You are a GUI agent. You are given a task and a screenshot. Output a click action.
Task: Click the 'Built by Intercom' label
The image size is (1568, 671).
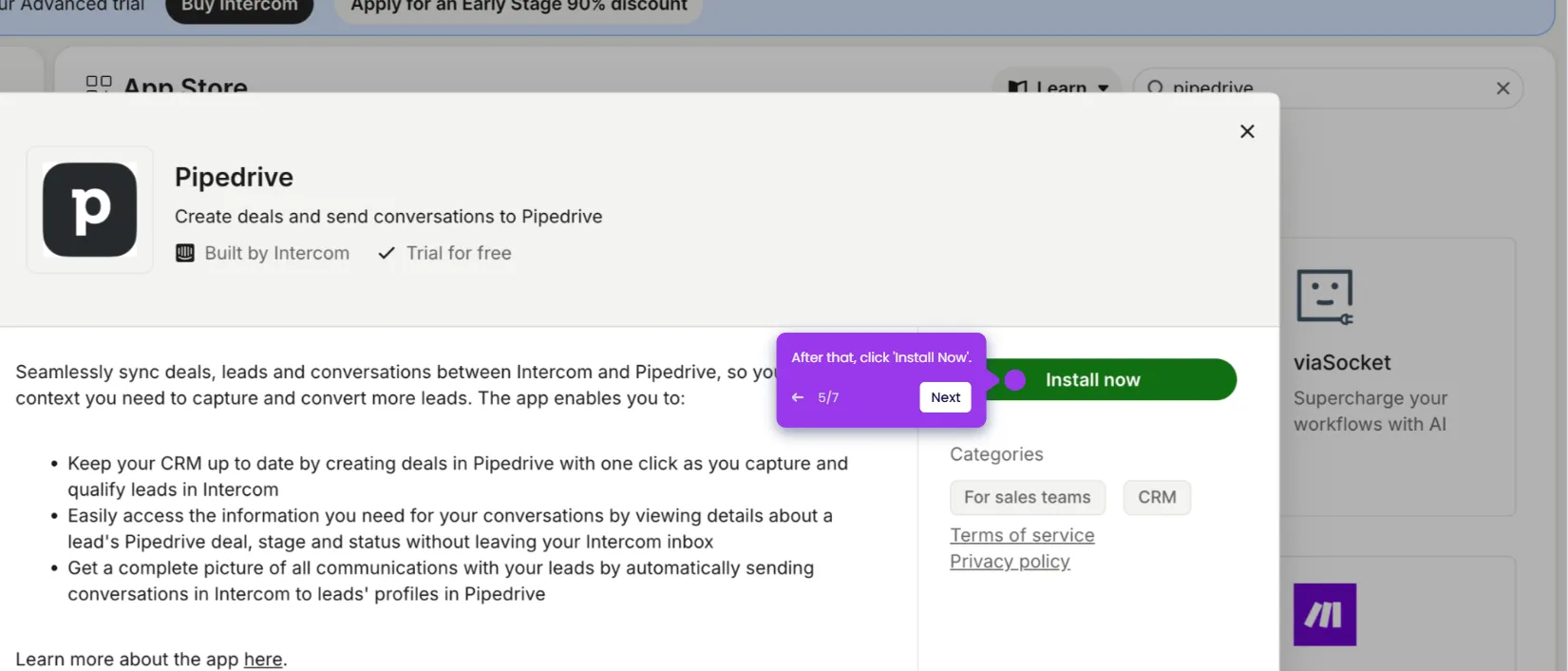(277, 254)
